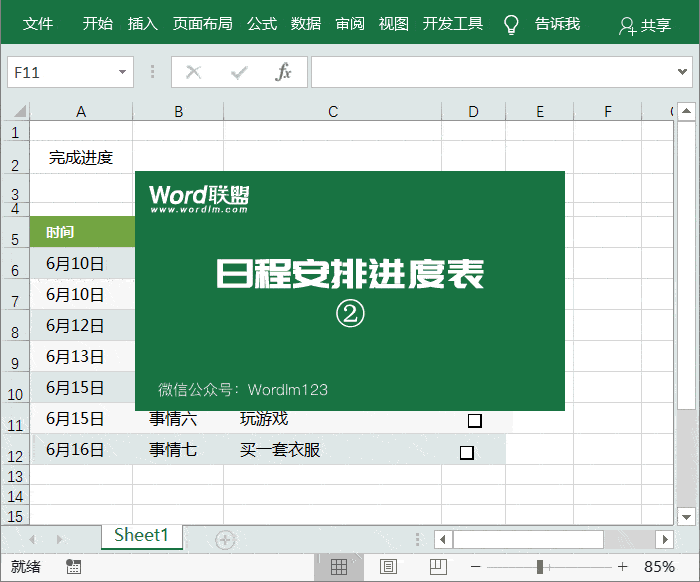Click the 6月16日 date cell
This screenshot has width=700, height=582.
point(81,449)
